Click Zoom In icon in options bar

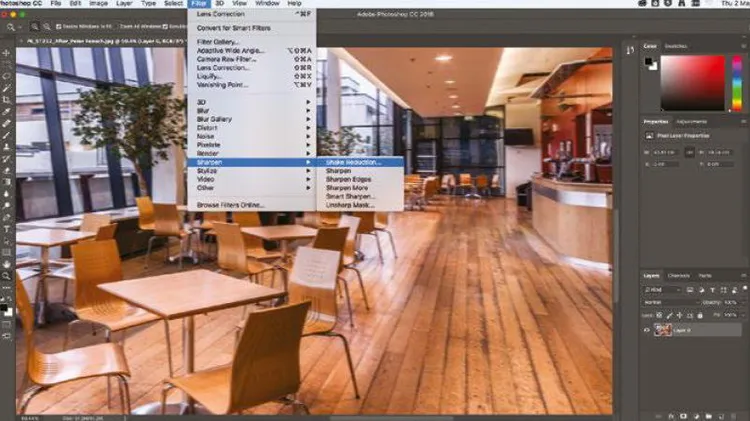point(34,27)
